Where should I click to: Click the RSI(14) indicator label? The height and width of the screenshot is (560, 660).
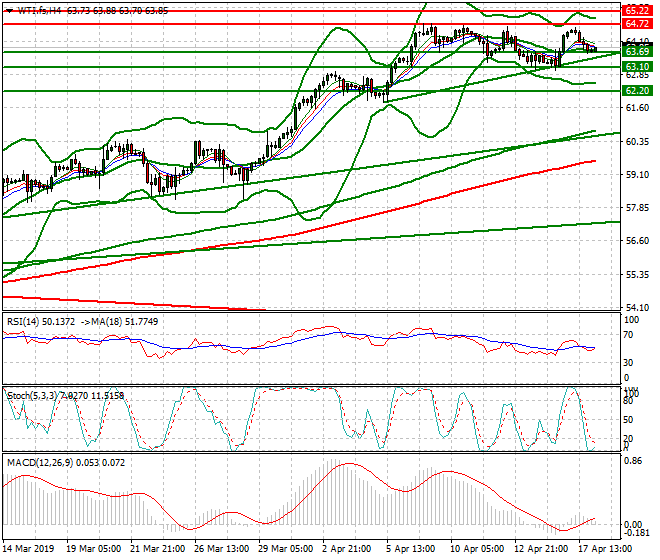[23, 322]
